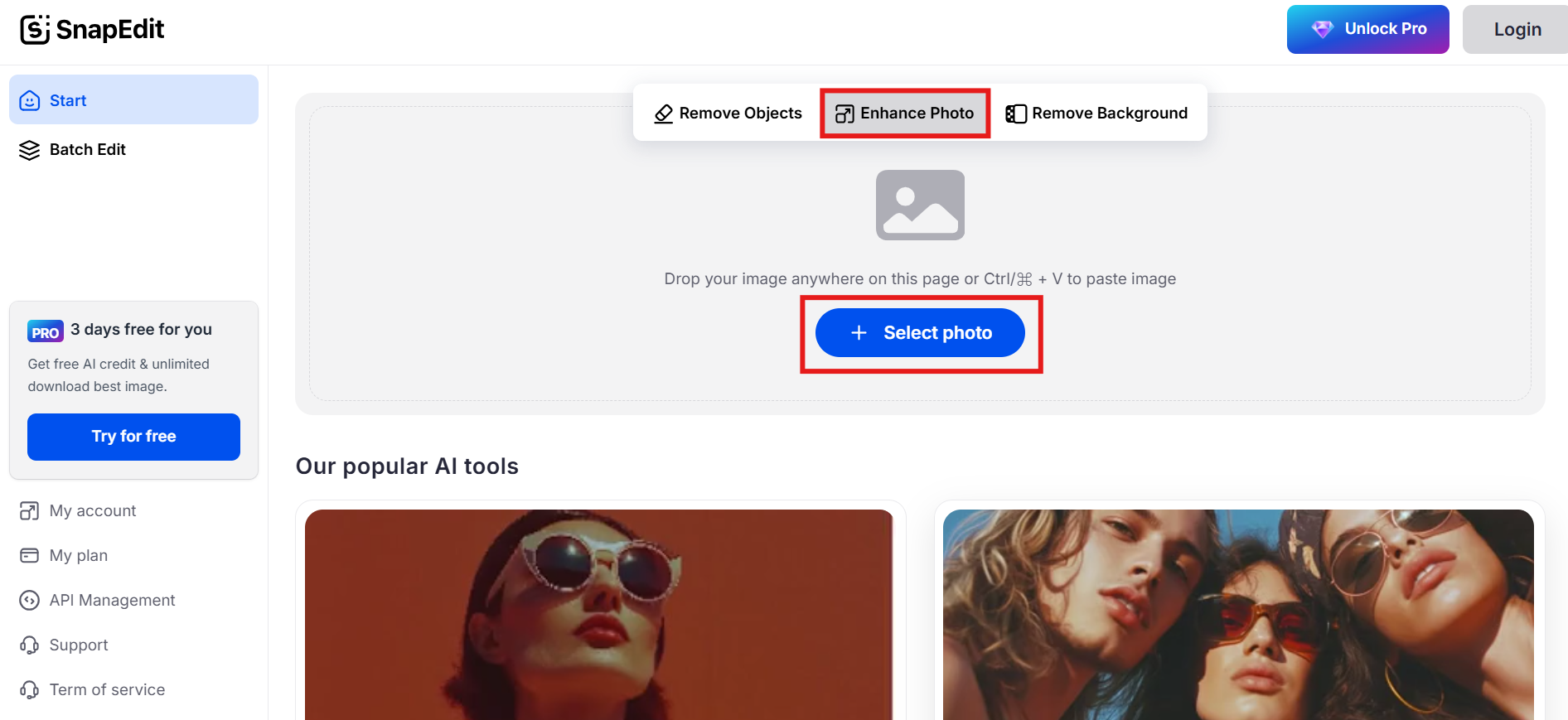Open Term of service in sidebar

click(x=106, y=689)
